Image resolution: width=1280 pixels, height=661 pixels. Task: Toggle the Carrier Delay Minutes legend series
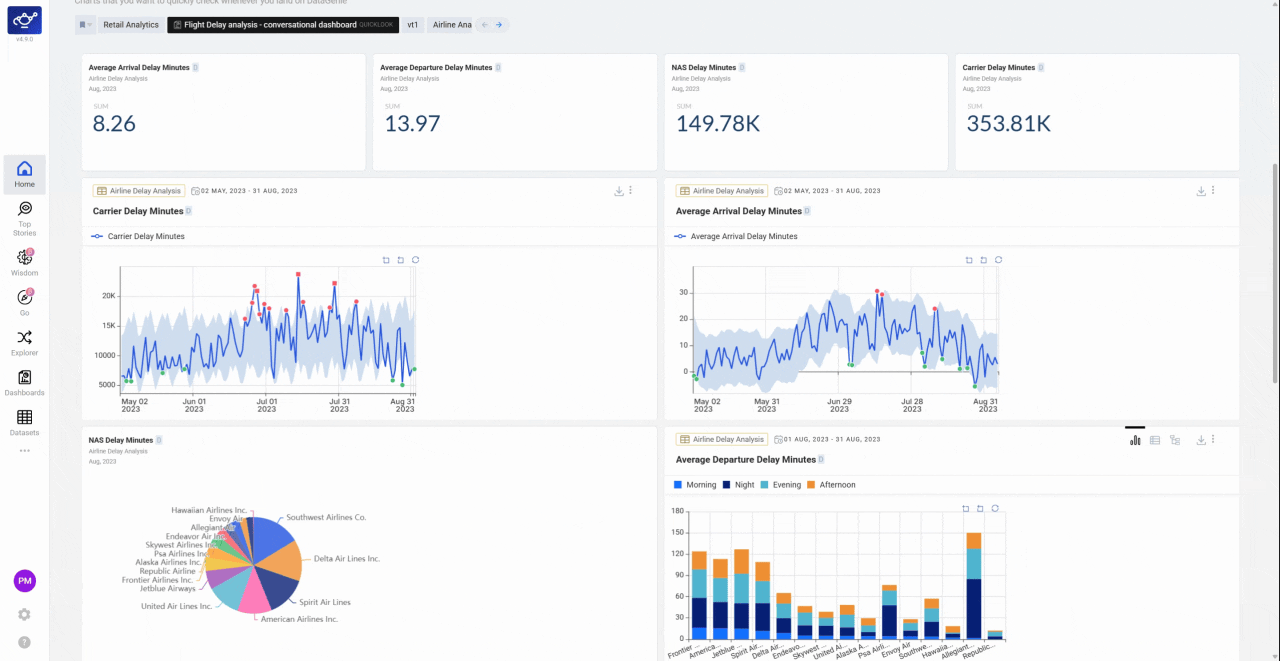click(137, 236)
